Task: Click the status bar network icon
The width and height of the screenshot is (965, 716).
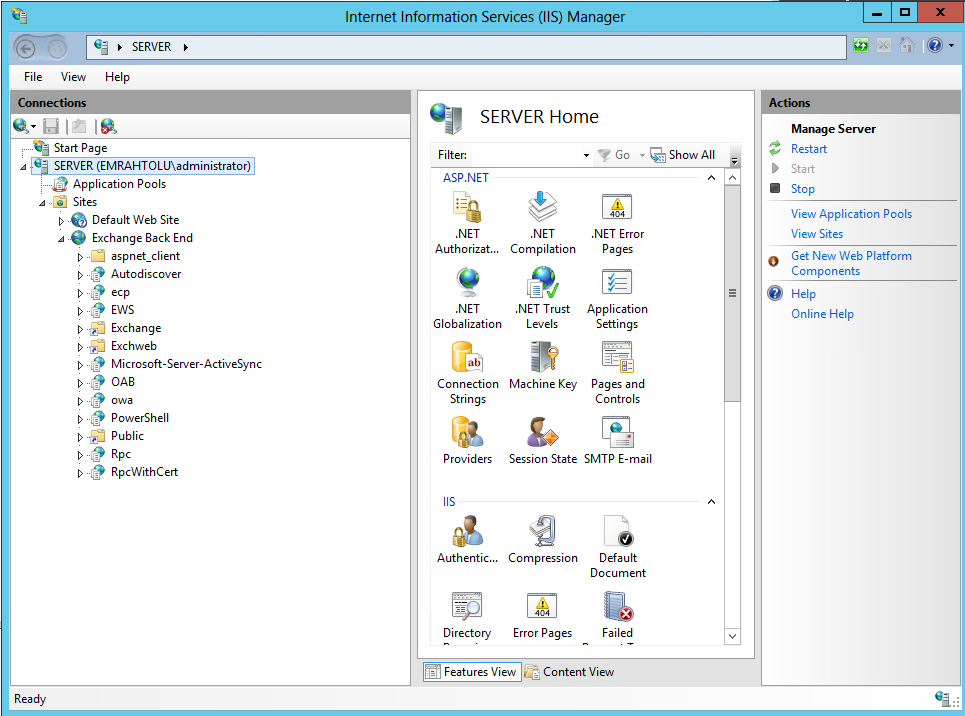Action: (942, 698)
